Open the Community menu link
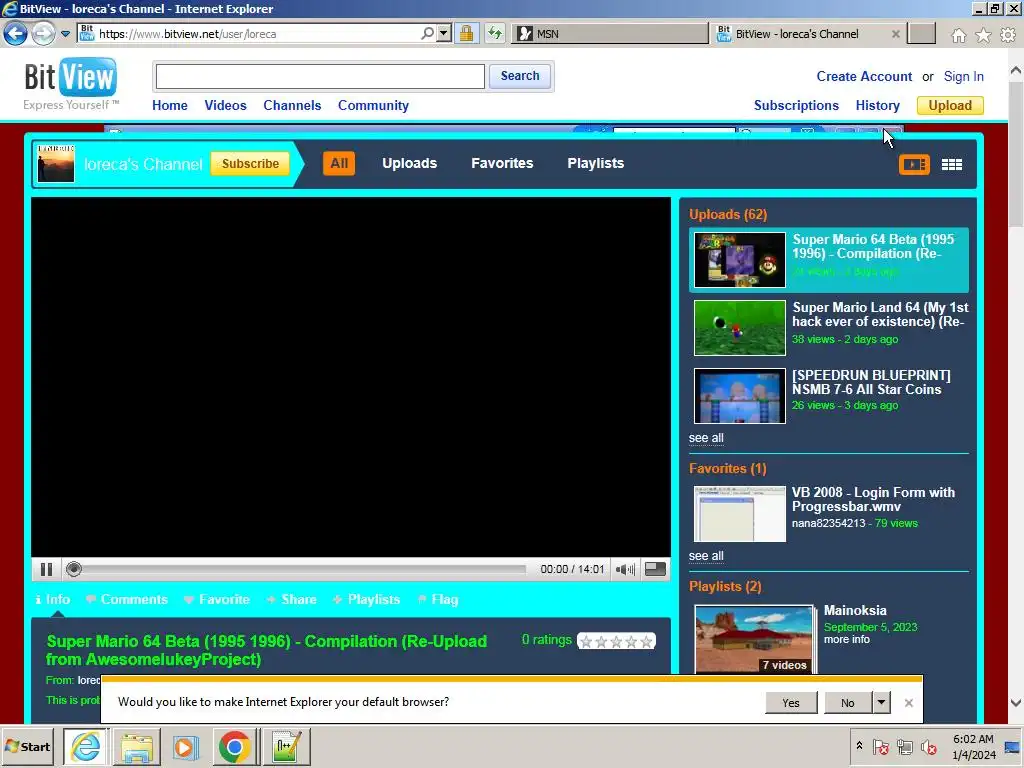 click(x=373, y=105)
